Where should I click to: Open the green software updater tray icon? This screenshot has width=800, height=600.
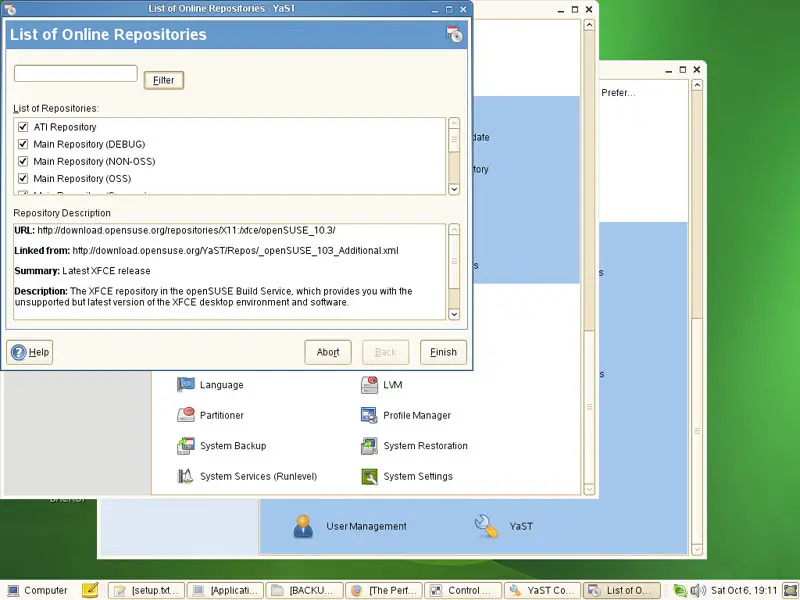pos(680,590)
